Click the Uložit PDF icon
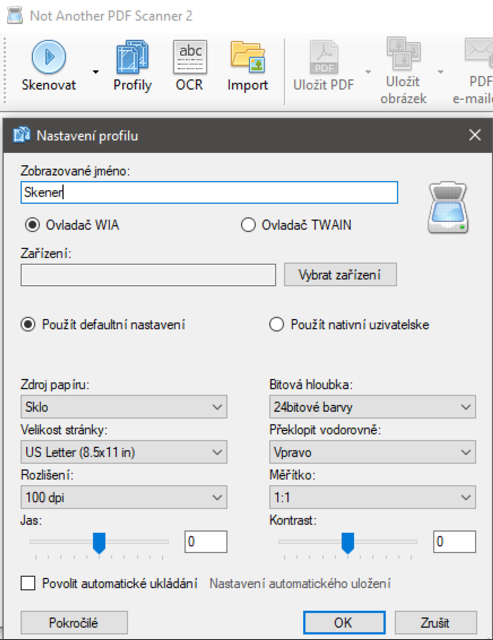Screen dimensions: 493x640 pyautogui.click(x=324, y=57)
